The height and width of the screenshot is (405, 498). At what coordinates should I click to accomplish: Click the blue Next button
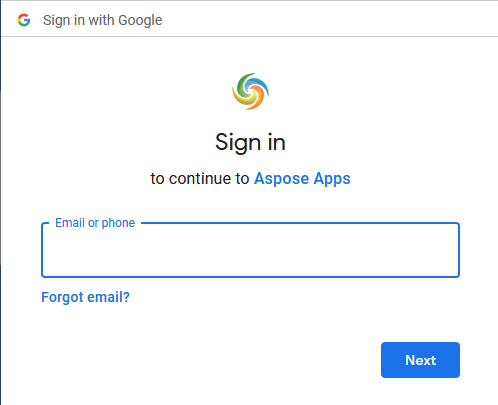tap(420, 360)
